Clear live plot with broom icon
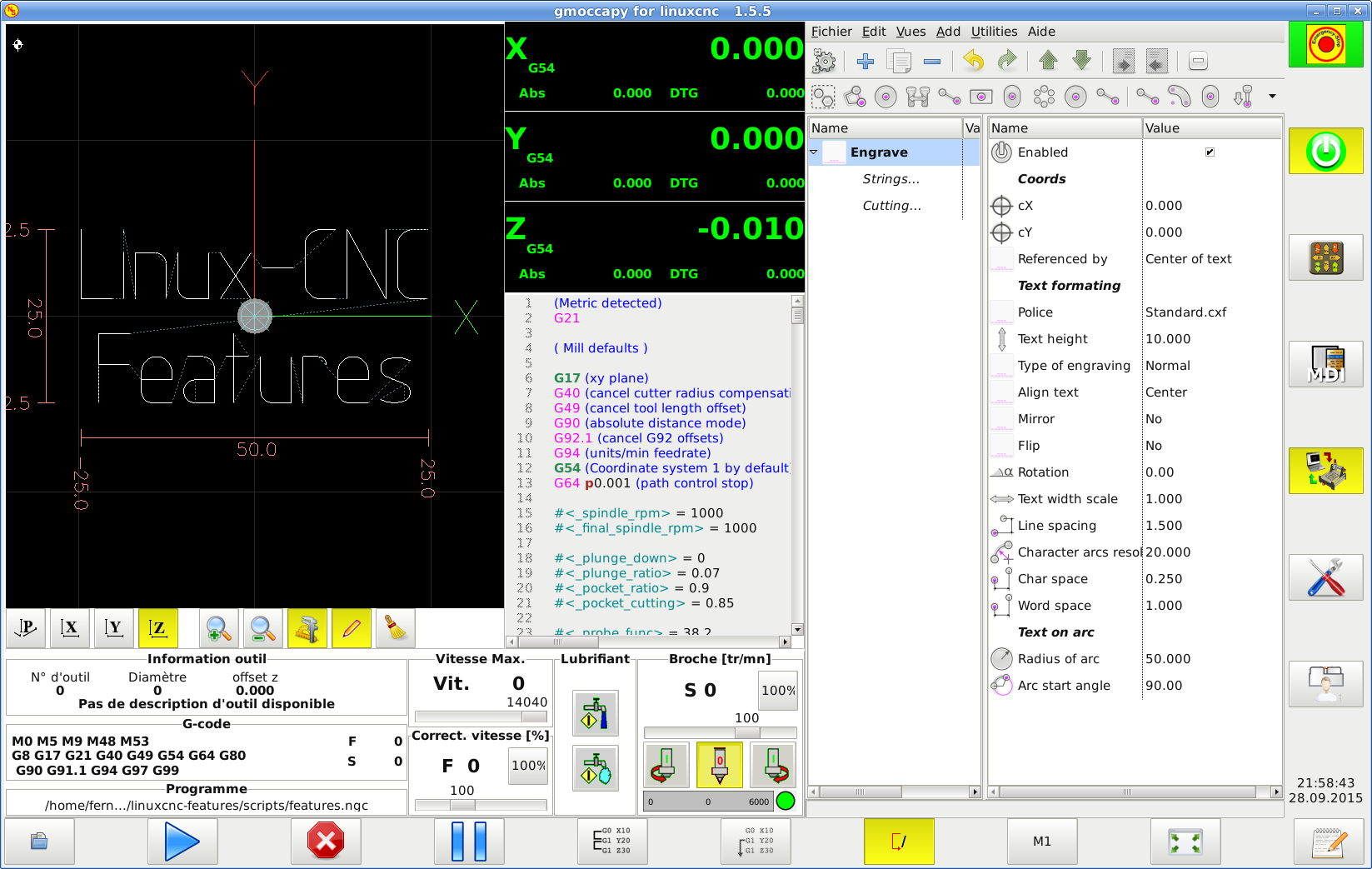Image resolution: width=1372 pixels, height=869 pixels. pyautogui.click(x=396, y=628)
